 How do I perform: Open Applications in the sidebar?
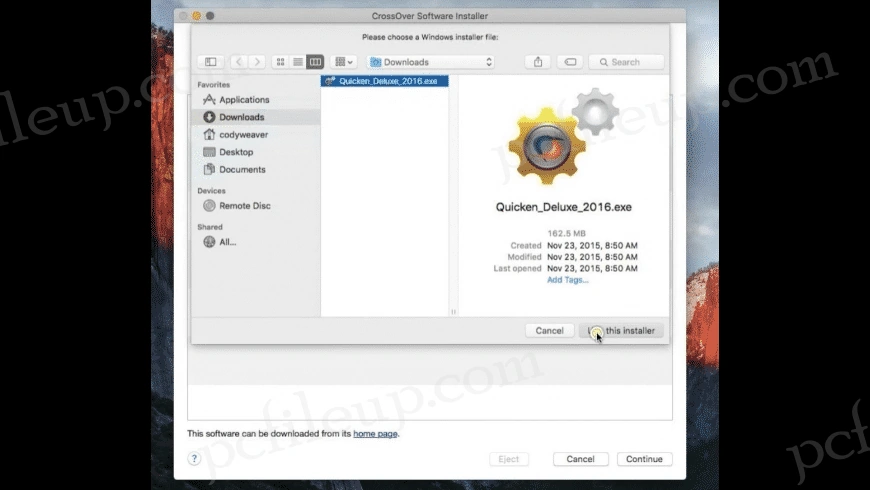(244, 100)
